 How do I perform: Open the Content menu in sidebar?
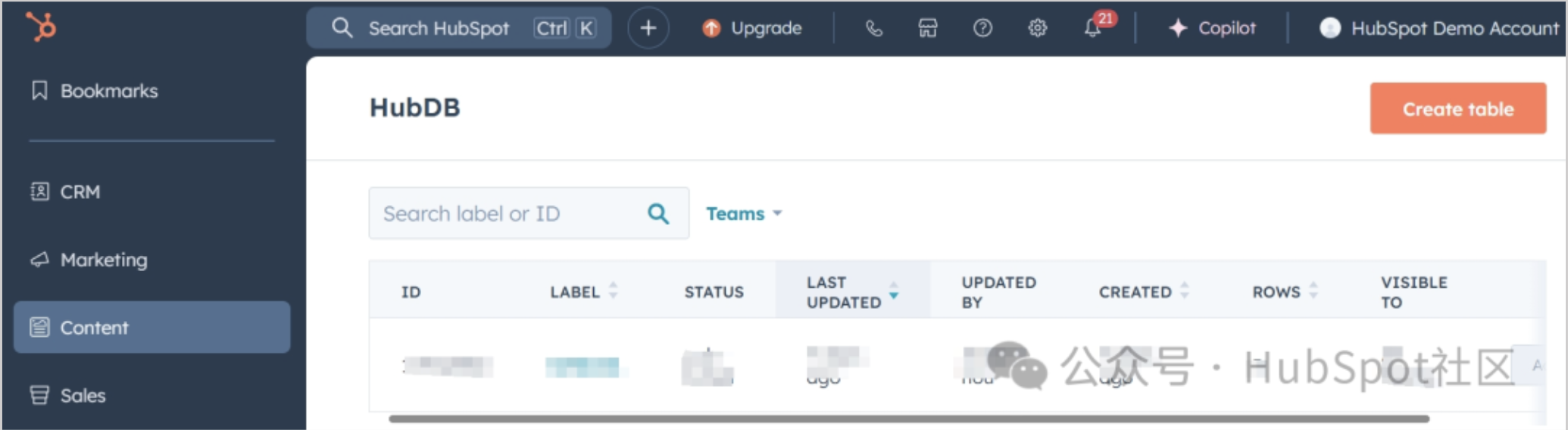[151, 328]
